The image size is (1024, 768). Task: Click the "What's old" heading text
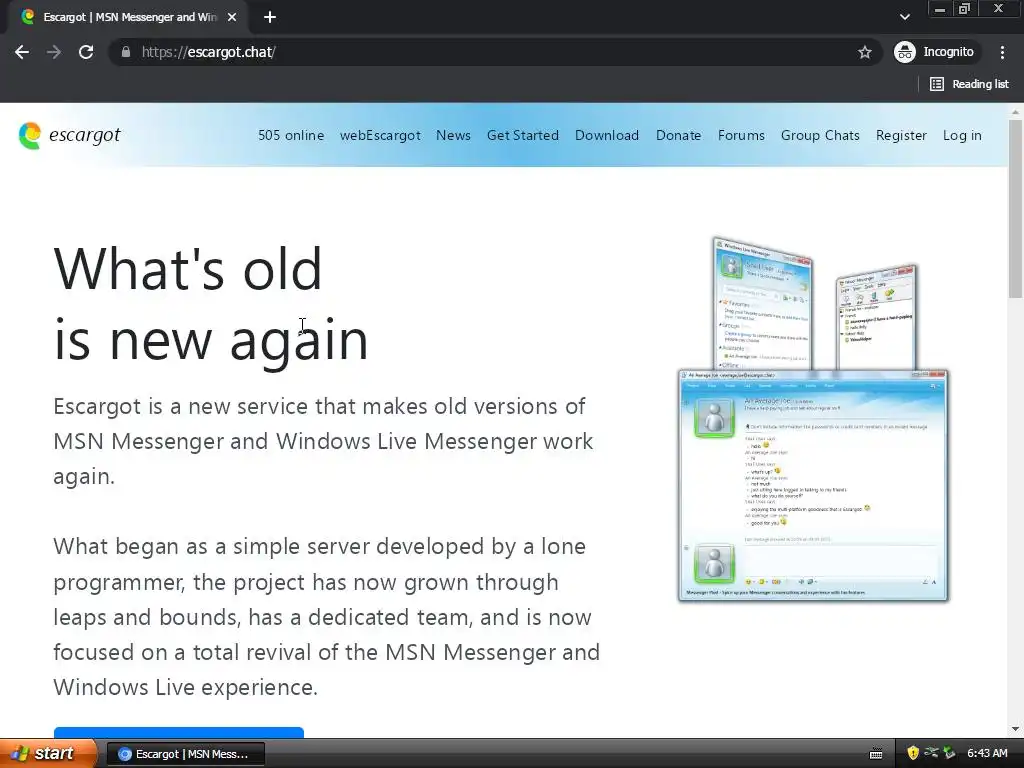point(188,268)
